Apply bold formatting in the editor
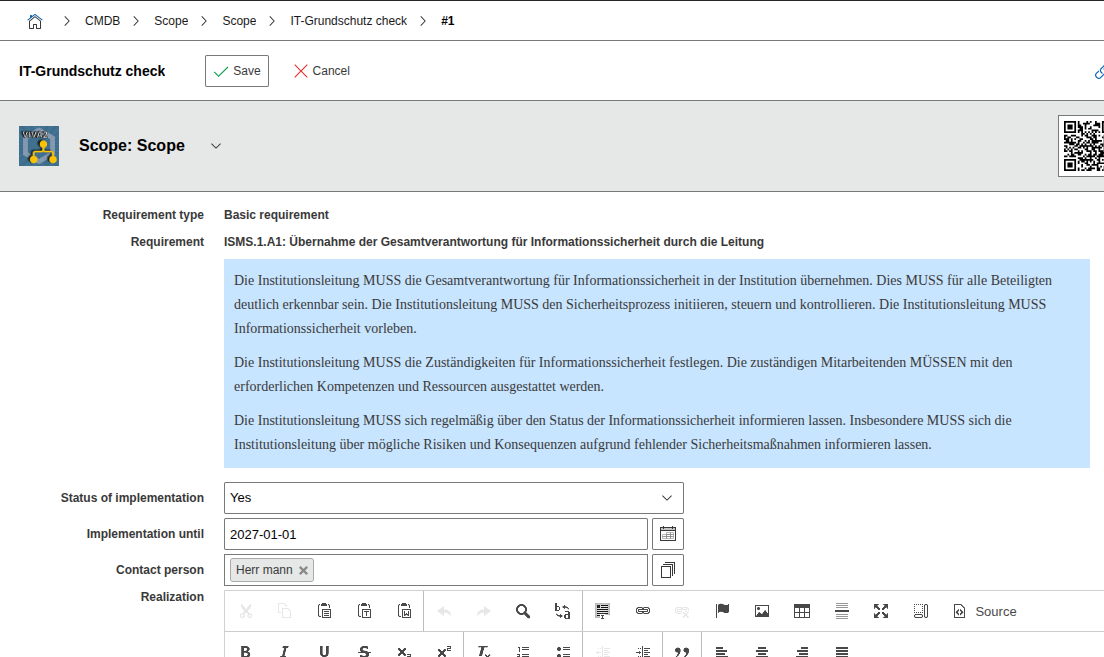Viewport: 1104px width, 657px height. [x=245, y=651]
